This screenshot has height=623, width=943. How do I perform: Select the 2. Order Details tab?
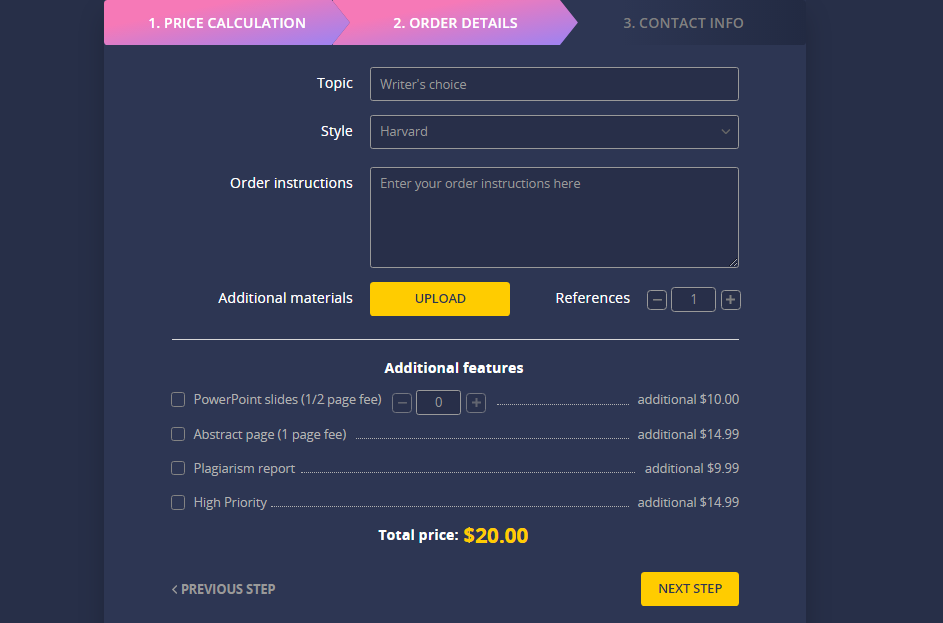point(455,23)
